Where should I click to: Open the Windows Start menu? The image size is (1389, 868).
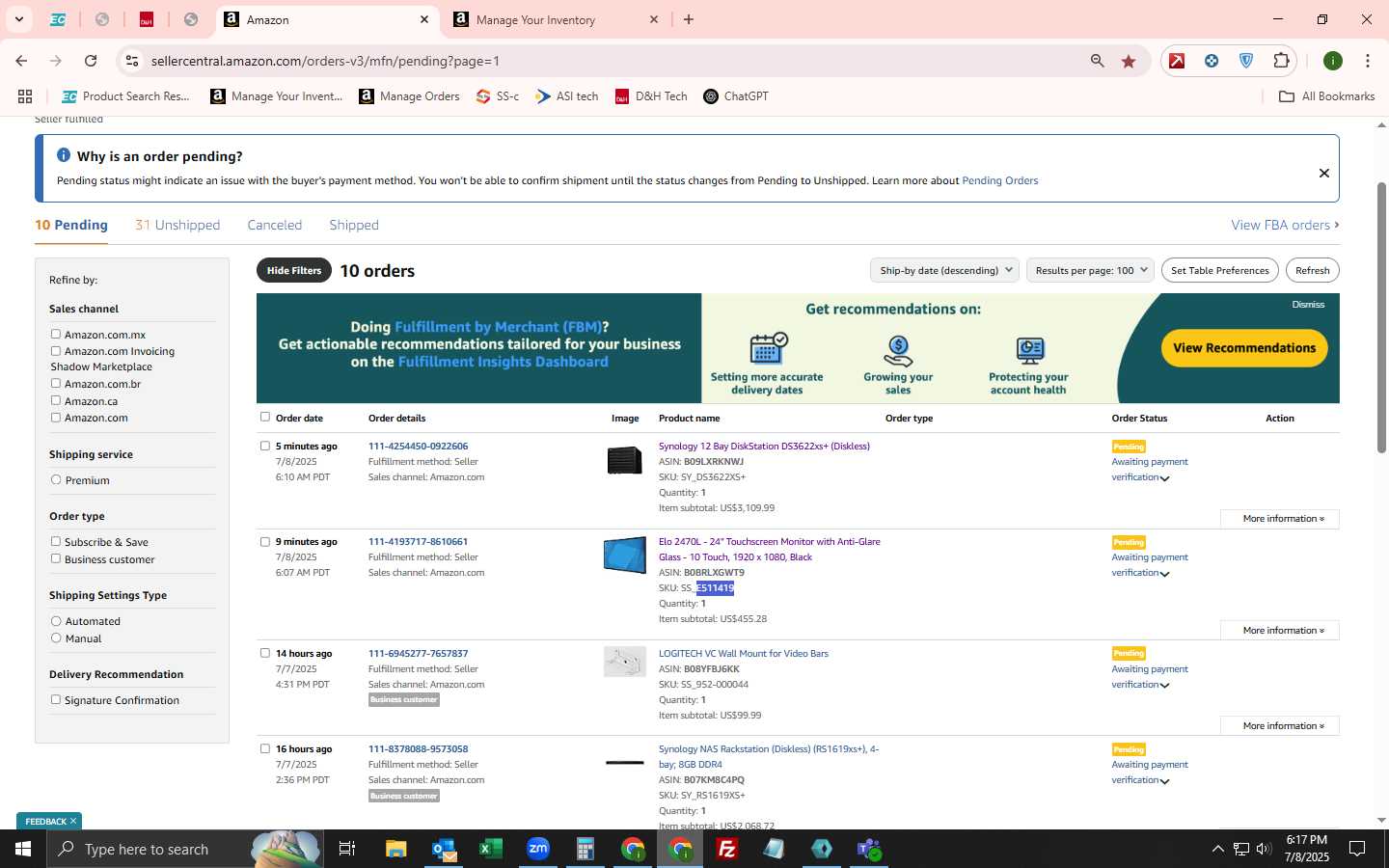(x=23, y=849)
